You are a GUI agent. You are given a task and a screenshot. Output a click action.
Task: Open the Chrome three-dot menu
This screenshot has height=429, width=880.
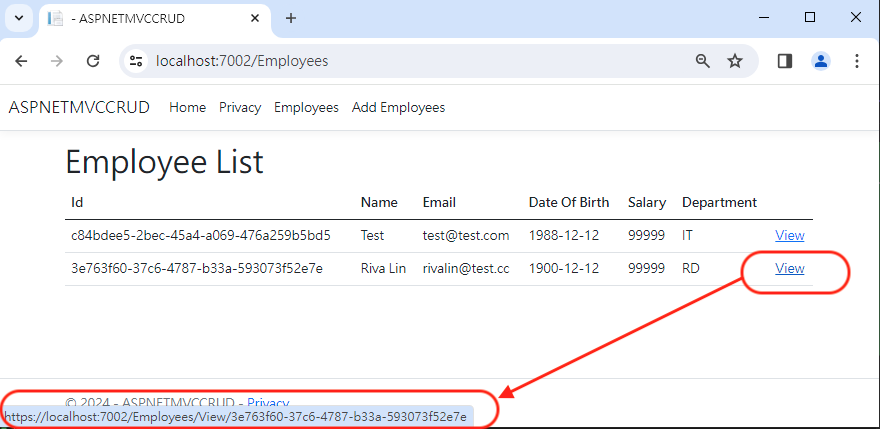click(x=857, y=61)
